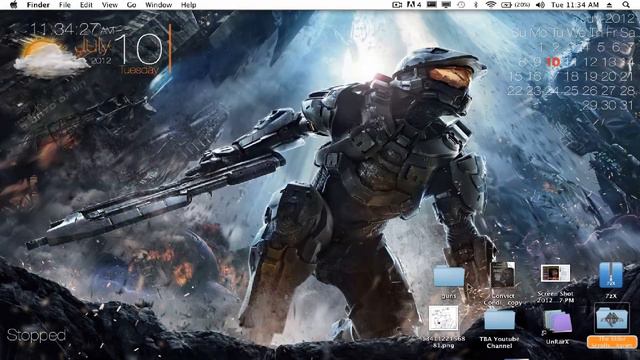
Task: Click the Tuesday label in date widget
Action: [x=139, y=71]
